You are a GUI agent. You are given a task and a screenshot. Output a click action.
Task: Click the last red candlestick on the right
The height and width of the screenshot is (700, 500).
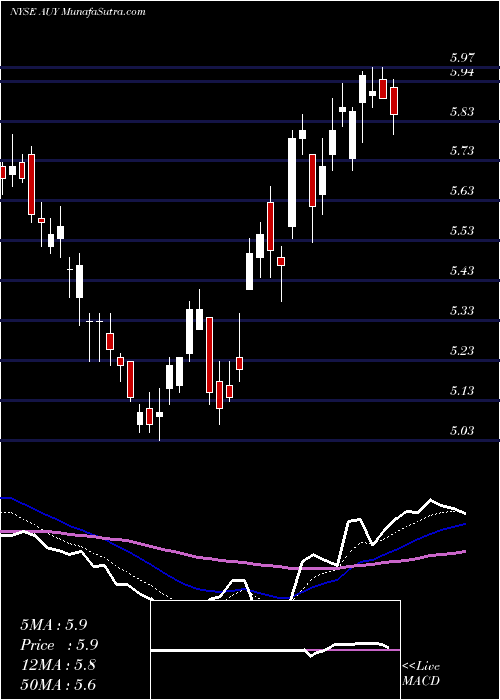(x=394, y=101)
